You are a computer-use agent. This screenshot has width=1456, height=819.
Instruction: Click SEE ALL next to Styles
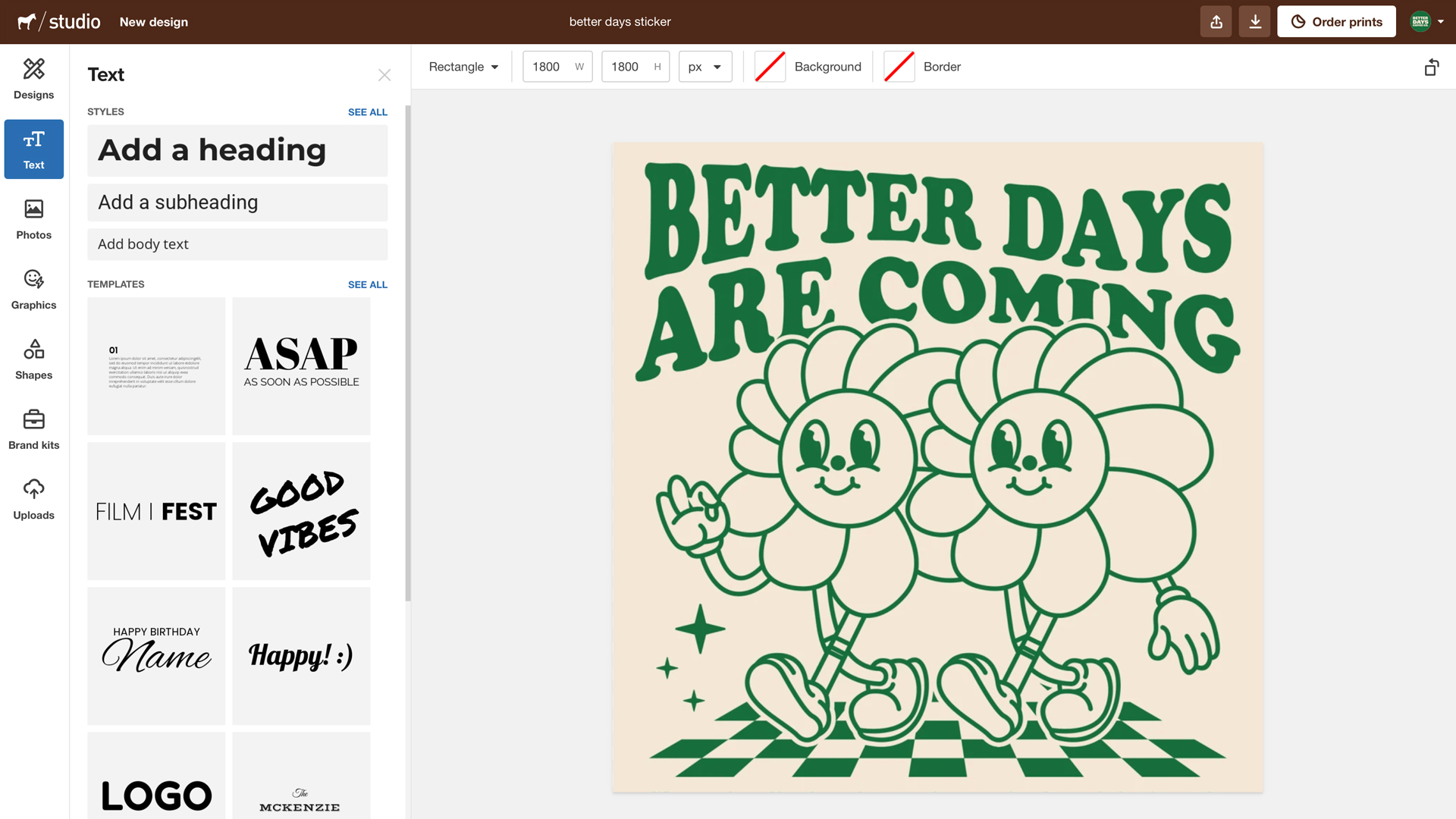[x=368, y=111]
